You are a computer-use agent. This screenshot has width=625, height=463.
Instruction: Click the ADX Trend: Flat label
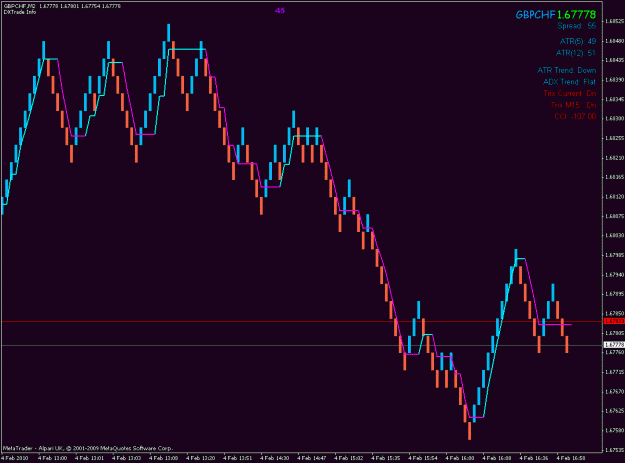[569, 82]
